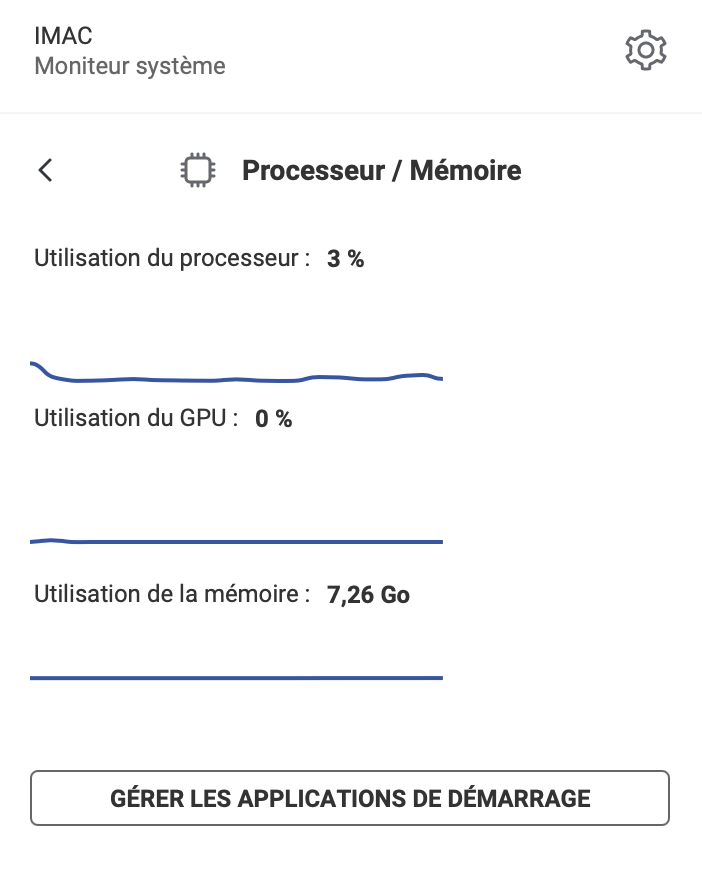
Task: Click the Utilisation de la mémoire label
Action: pyautogui.click(x=172, y=594)
